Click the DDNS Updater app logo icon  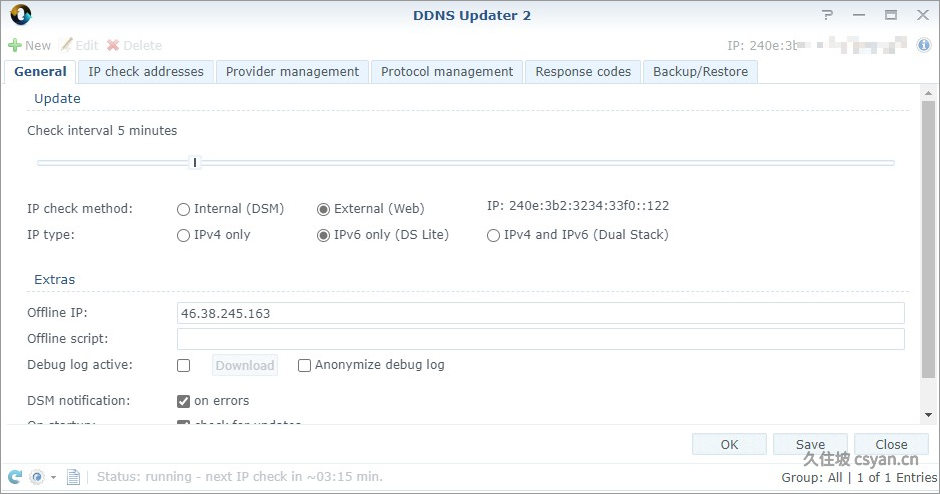pos(21,15)
